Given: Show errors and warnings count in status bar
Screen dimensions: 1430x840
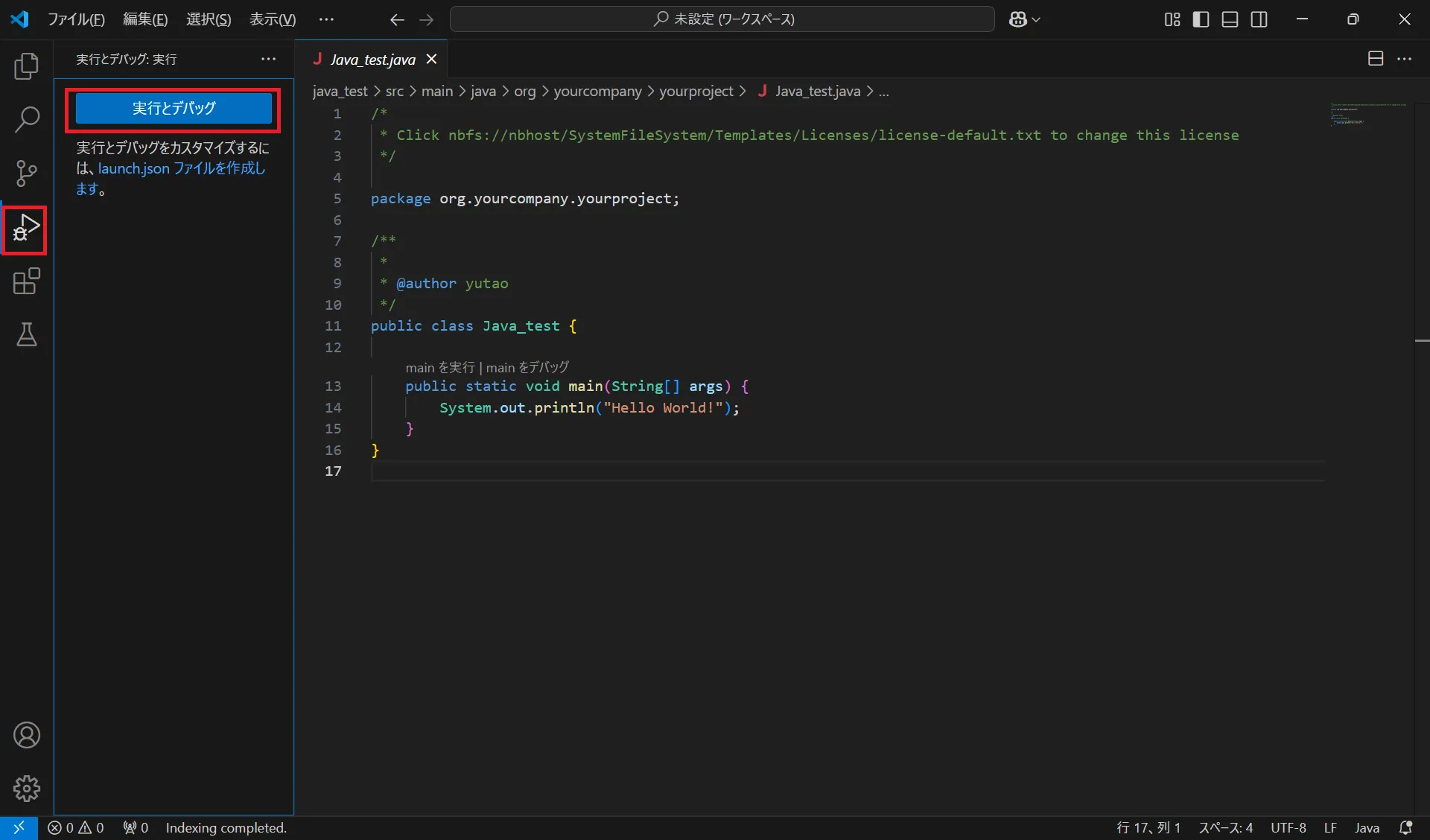Looking at the screenshot, I should pos(76,827).
